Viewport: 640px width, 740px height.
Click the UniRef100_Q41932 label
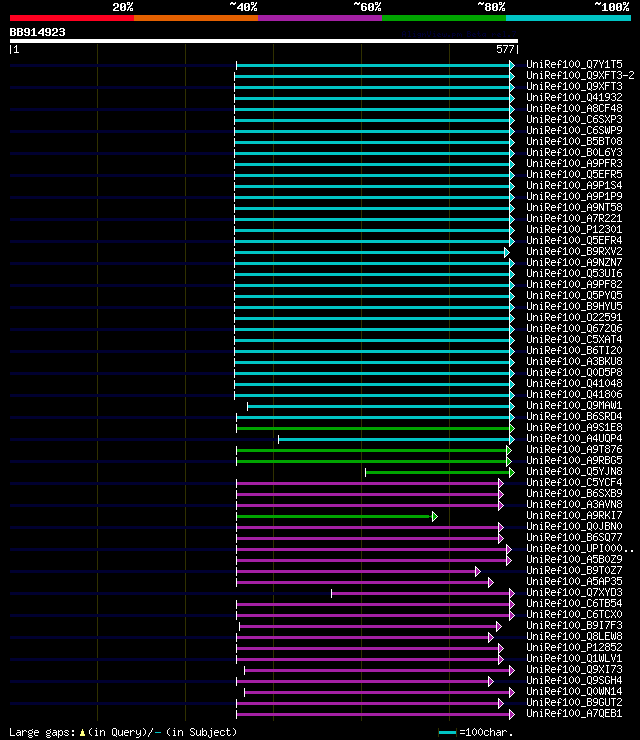pos(574,97)
